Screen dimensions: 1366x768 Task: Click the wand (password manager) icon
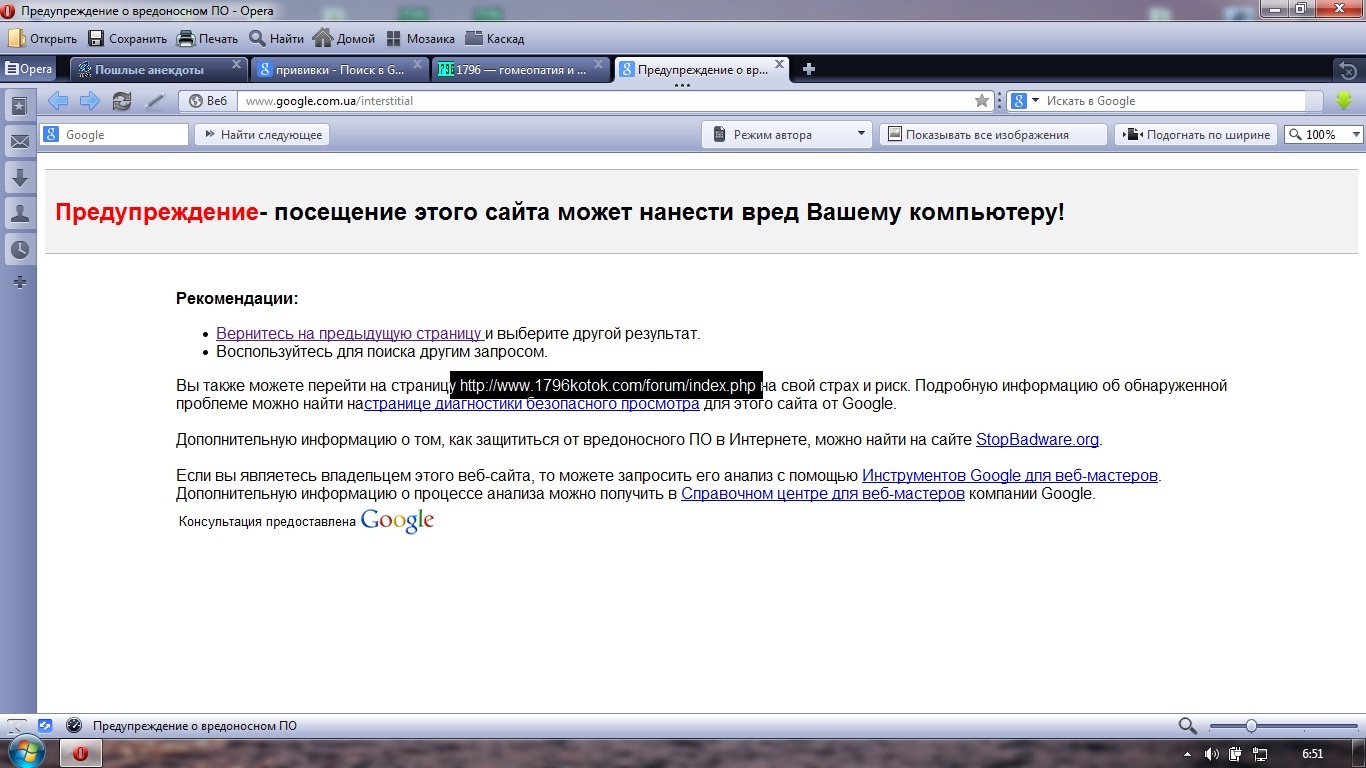pos(155,101)
